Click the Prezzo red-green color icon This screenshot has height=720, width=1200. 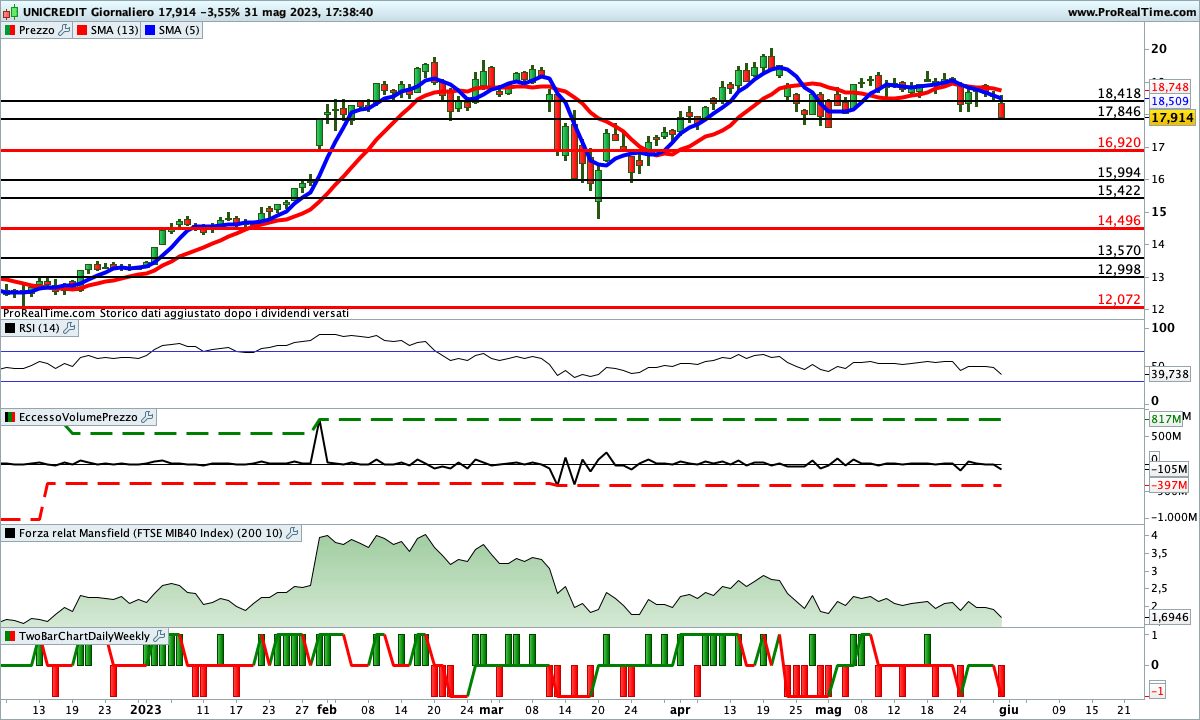(x=10, y=30)
